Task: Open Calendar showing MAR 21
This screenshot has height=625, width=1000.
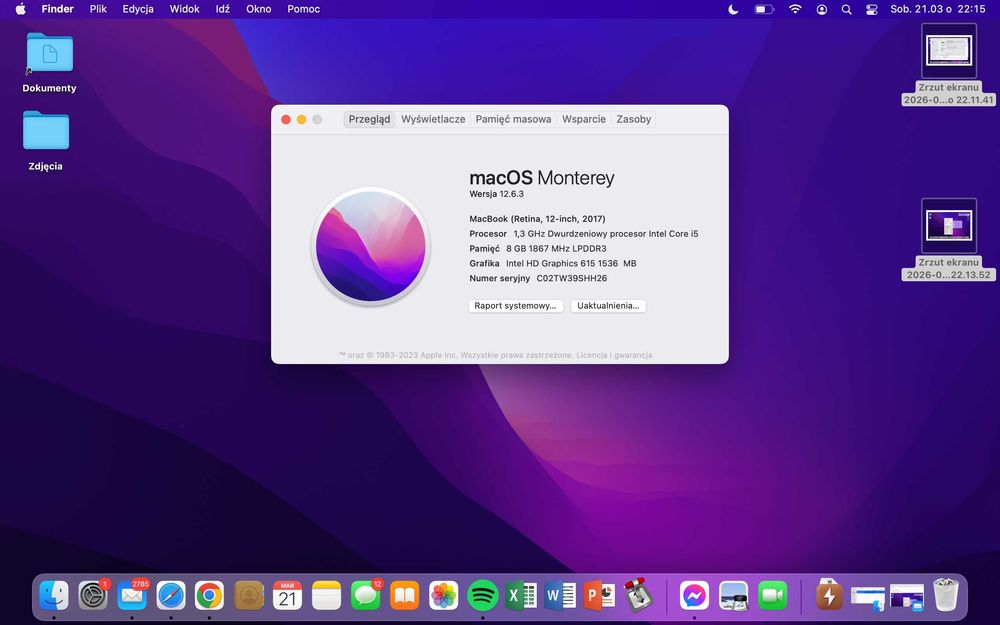Action: click(288, 596)
